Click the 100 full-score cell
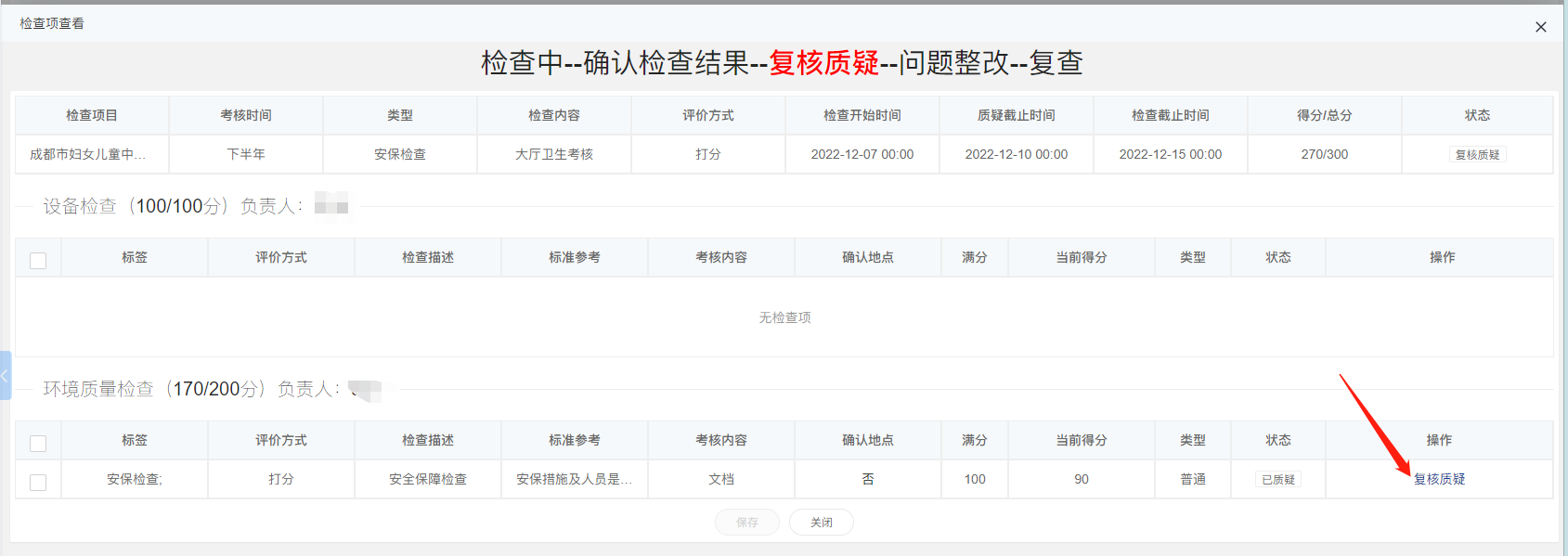1568x556 pixels. [x=975, y=479]
